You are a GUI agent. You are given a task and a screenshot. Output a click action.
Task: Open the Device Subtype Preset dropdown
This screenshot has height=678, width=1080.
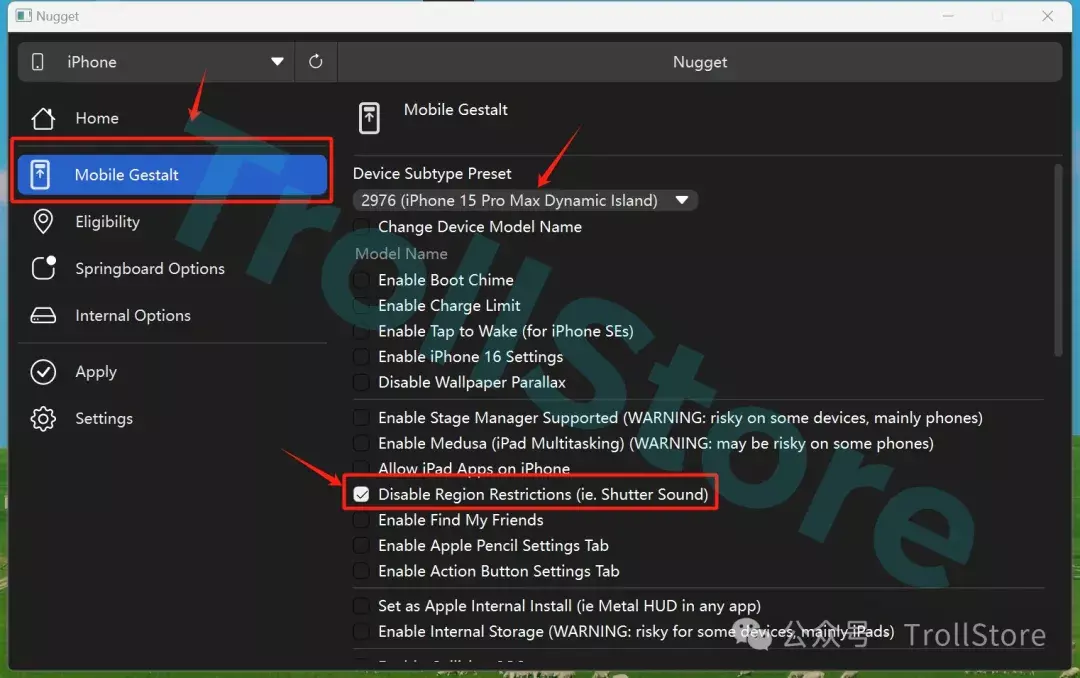[525, 201]
